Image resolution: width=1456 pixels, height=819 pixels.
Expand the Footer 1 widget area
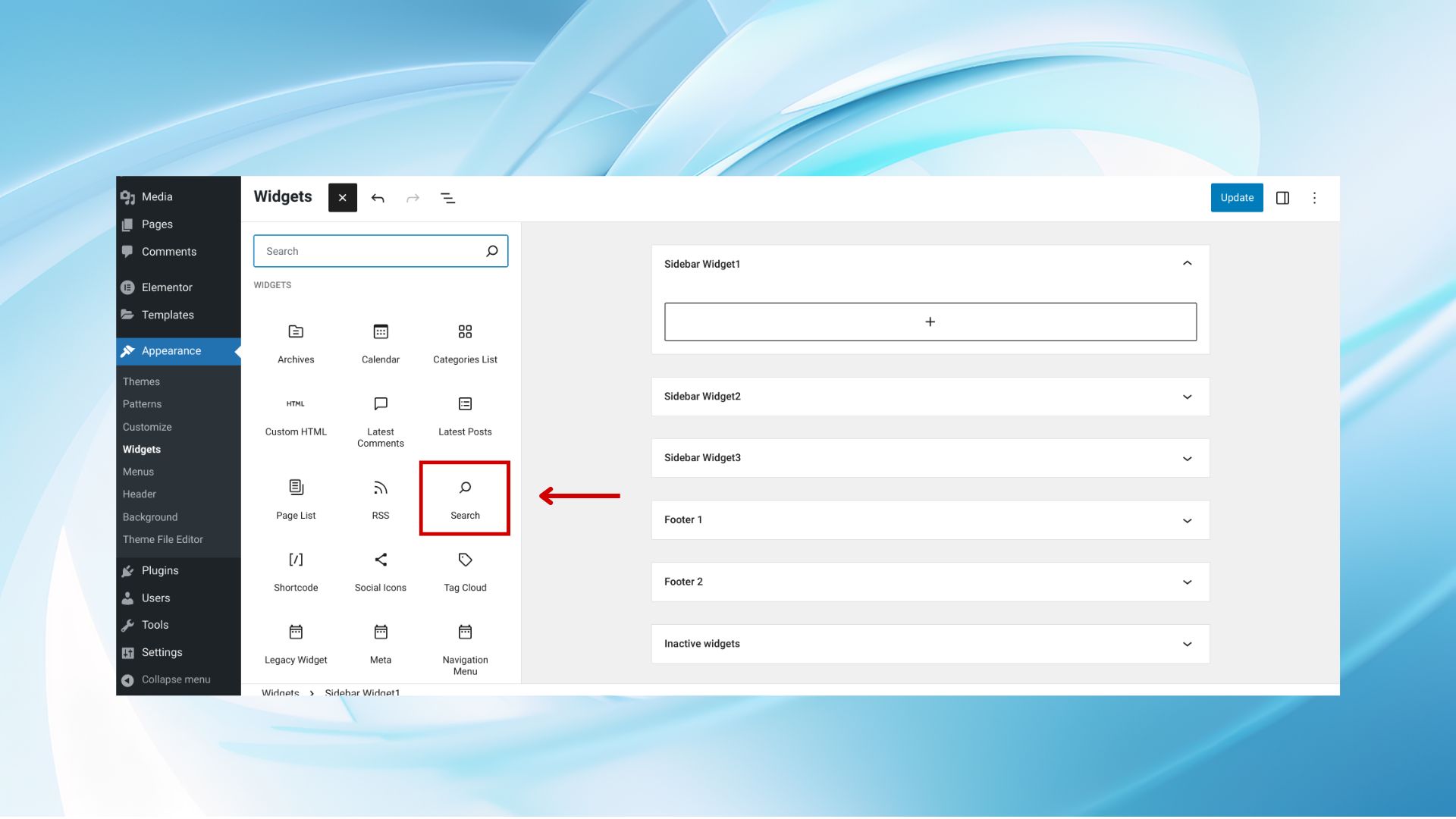1187,520
